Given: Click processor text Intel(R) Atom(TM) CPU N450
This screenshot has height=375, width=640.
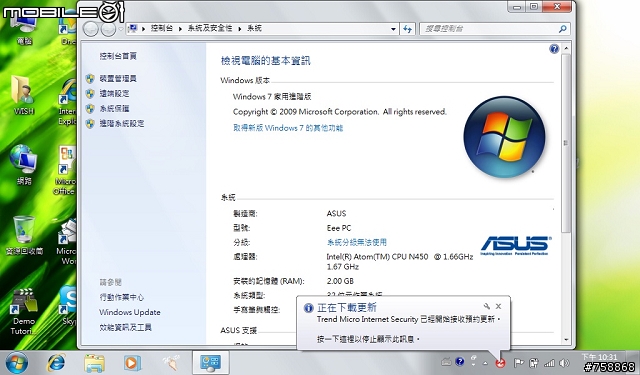Looking at the screenshot, I should point(378,257).
